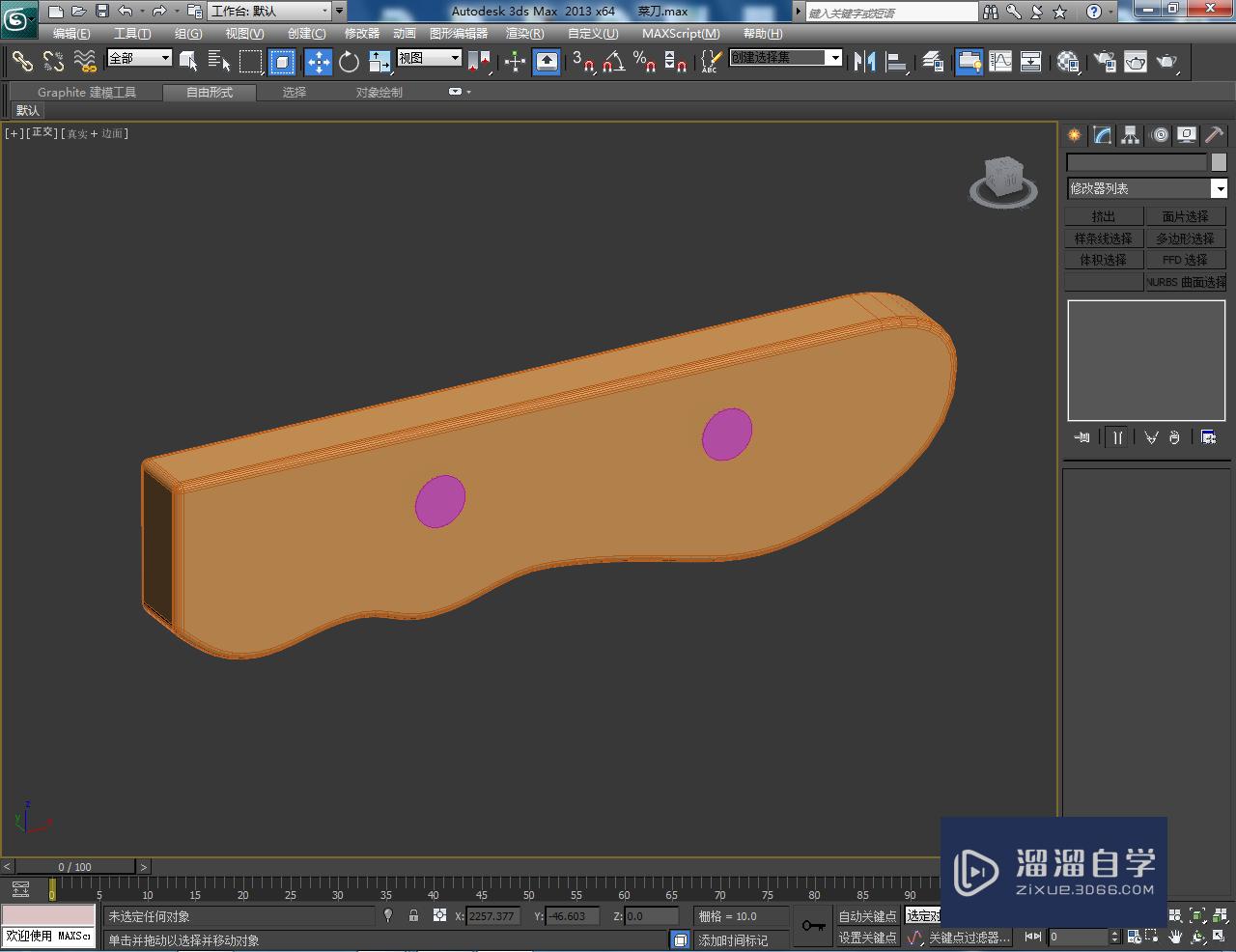
Task: Open Select by Name list icon
Action: click(x=219, y=62)
